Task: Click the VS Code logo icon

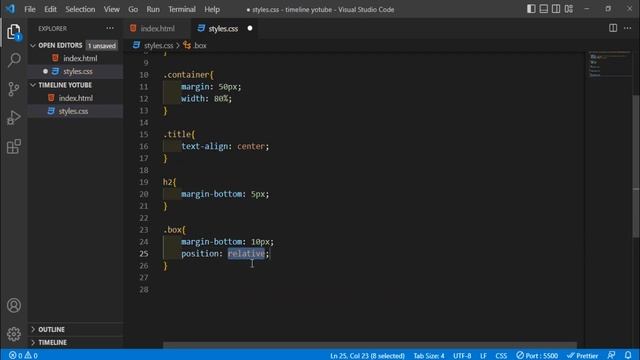Action: [x=10, y=9]
